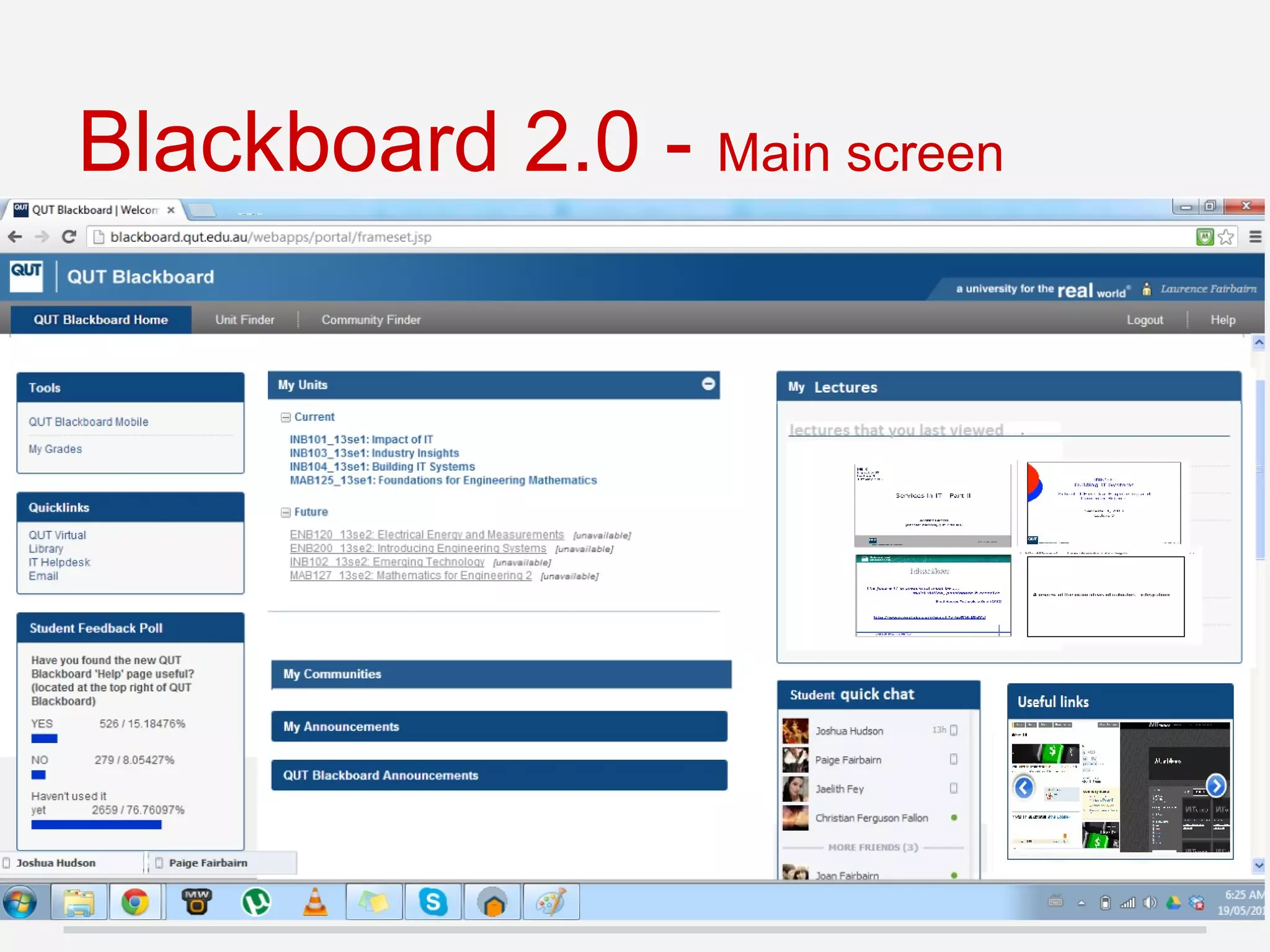The image size is (1270, 952).
Task: Open ENB120_13se2 Electrical Energy and Measurements
Action: pyautogui.click(x=427, y=535)
